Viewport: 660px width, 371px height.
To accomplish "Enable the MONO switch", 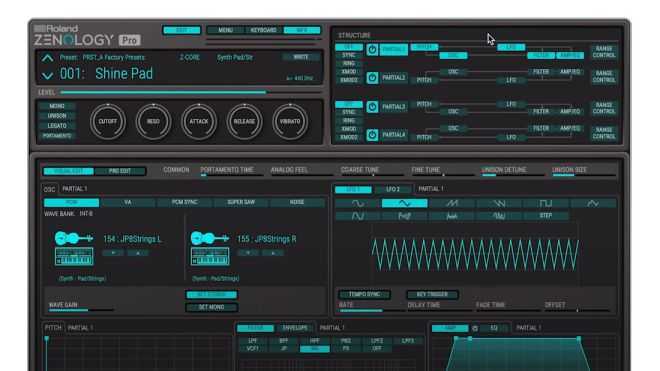I will pos(57,106).
